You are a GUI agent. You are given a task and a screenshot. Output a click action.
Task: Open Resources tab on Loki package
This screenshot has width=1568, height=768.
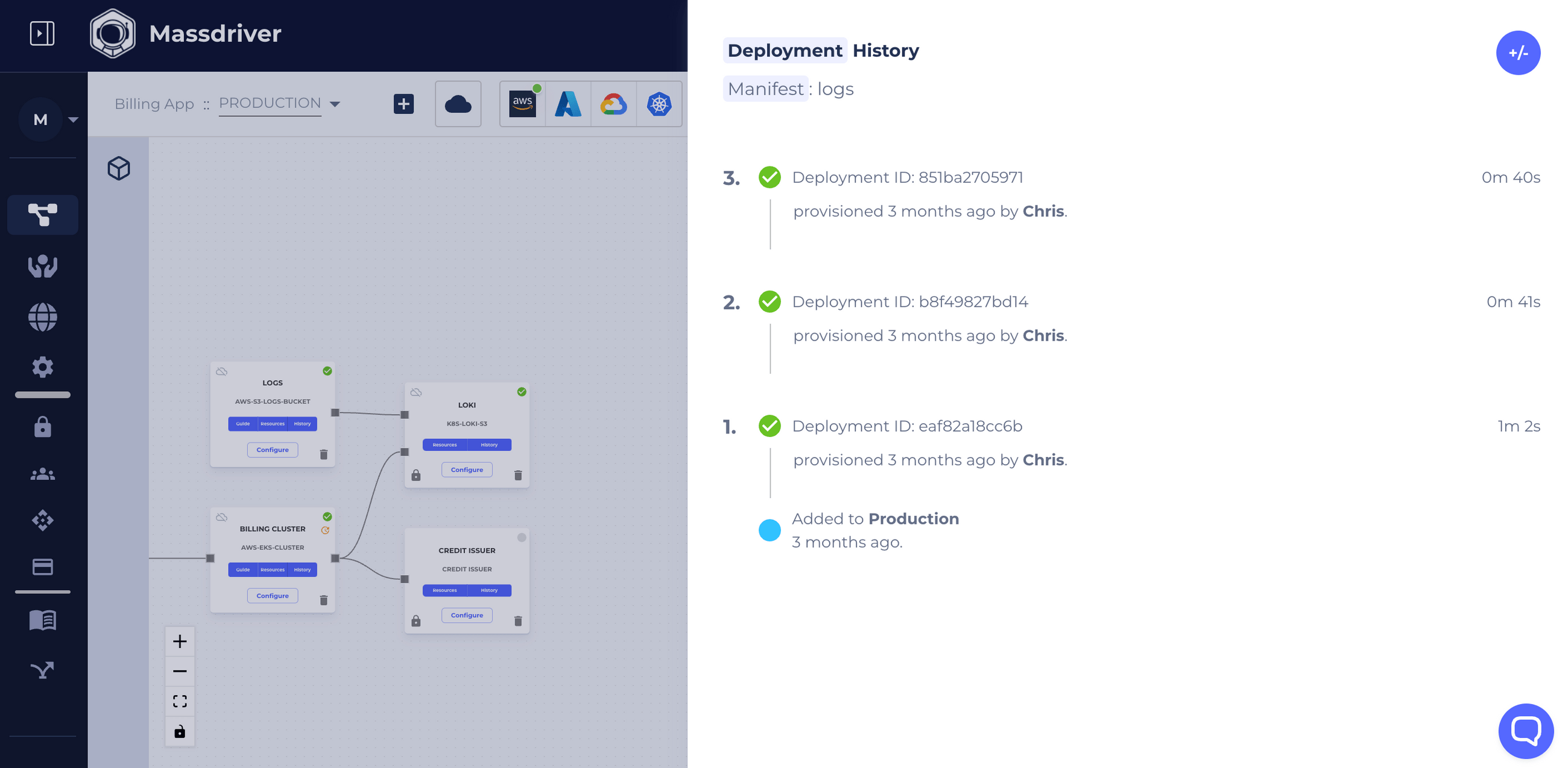coord(444,445)
